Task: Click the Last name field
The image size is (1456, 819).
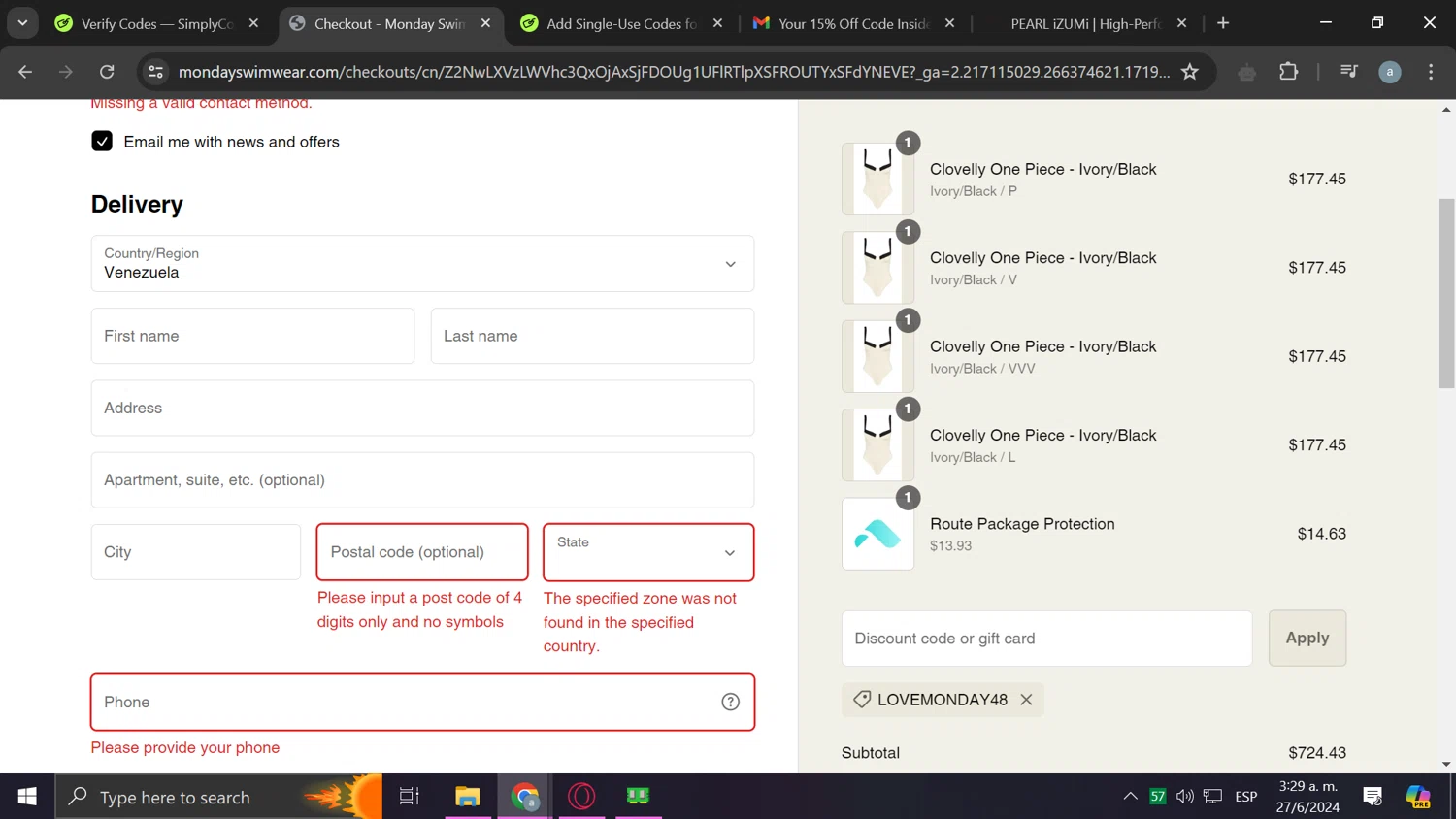Action: [592, 336]
